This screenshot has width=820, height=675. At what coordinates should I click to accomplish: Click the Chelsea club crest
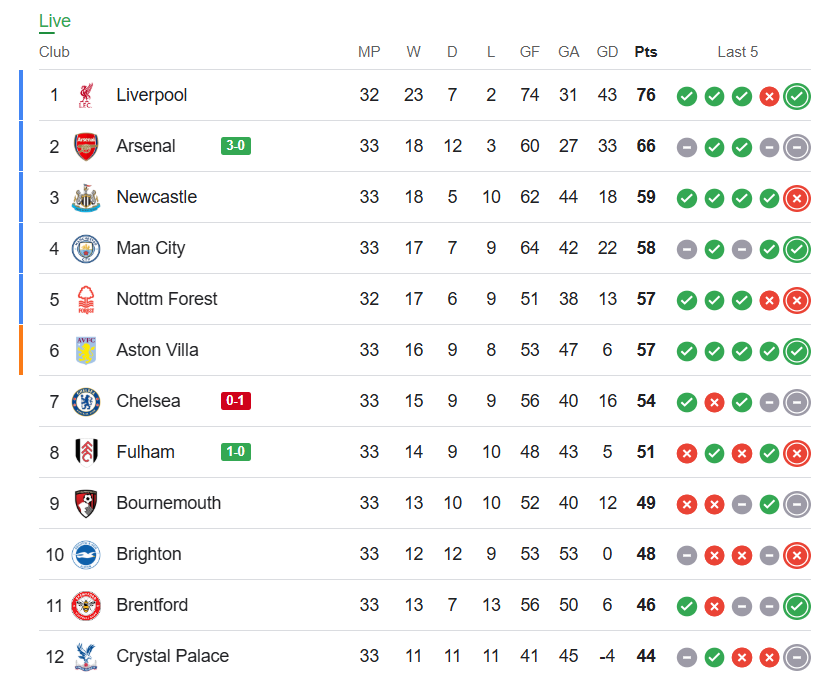tap(86, 402)
